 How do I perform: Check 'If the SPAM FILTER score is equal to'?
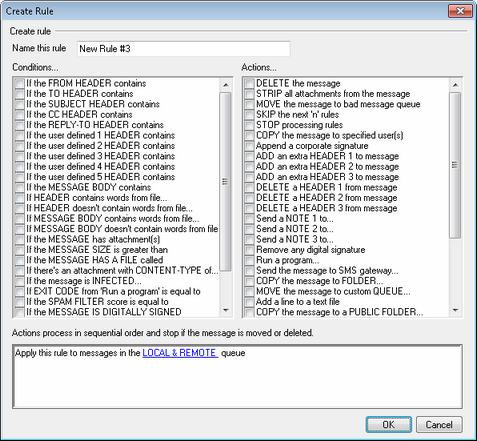(x=20, y=302)
